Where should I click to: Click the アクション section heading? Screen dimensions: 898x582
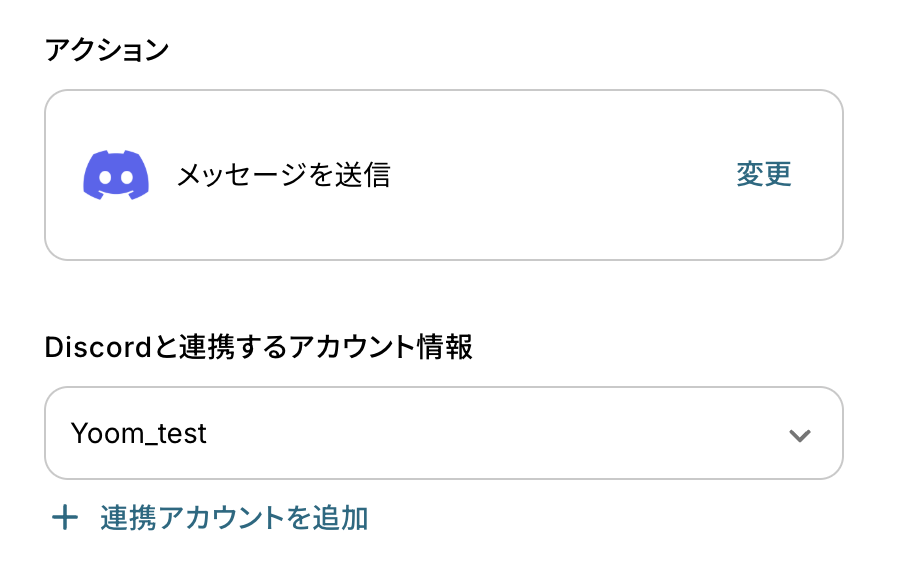(107, 51)
